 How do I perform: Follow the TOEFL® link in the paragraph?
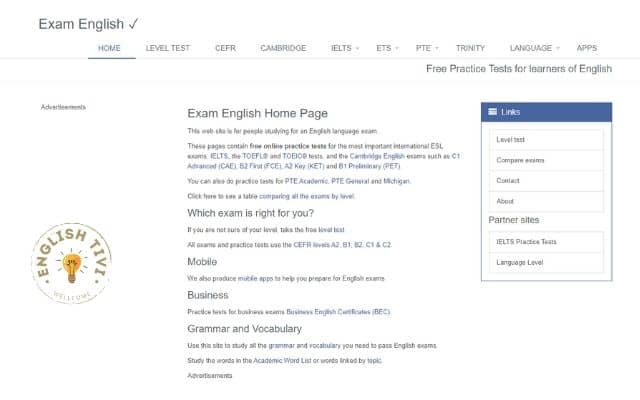[x=255, y=156]
